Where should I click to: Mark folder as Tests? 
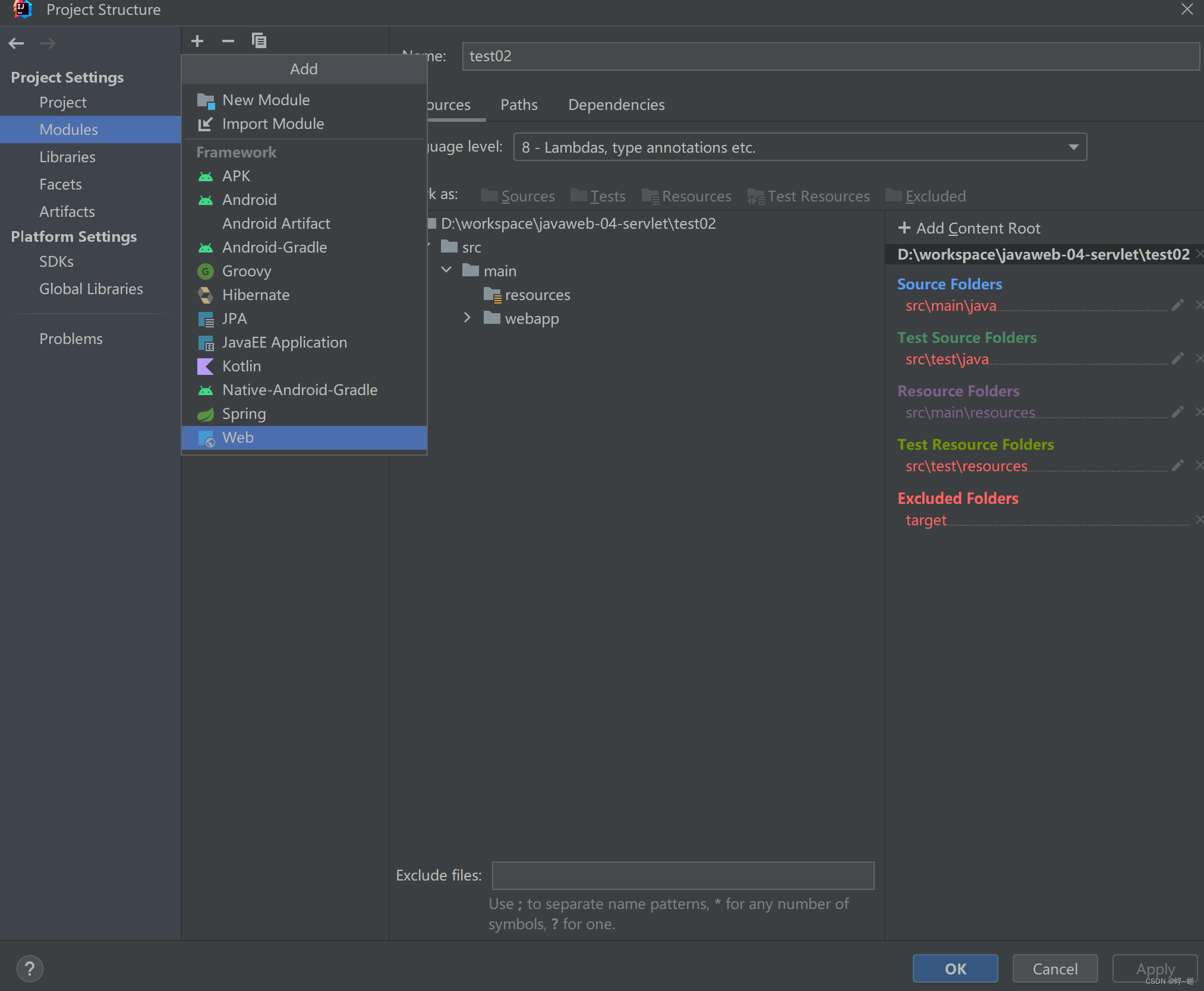pyautogui.click(x=598, y=196)
